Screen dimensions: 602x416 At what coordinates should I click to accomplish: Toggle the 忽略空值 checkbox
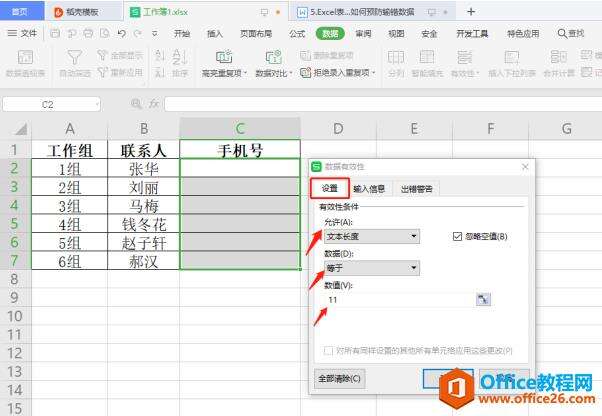457,236
